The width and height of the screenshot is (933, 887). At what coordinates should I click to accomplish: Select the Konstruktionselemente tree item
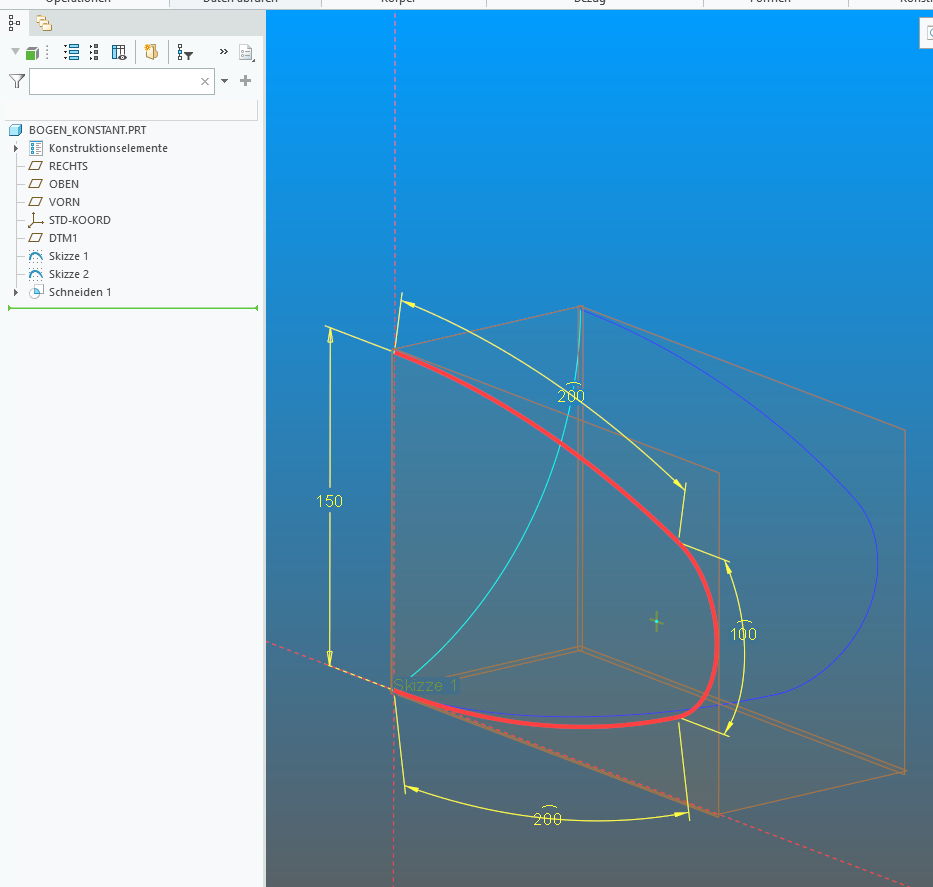[x=108, y=148]
